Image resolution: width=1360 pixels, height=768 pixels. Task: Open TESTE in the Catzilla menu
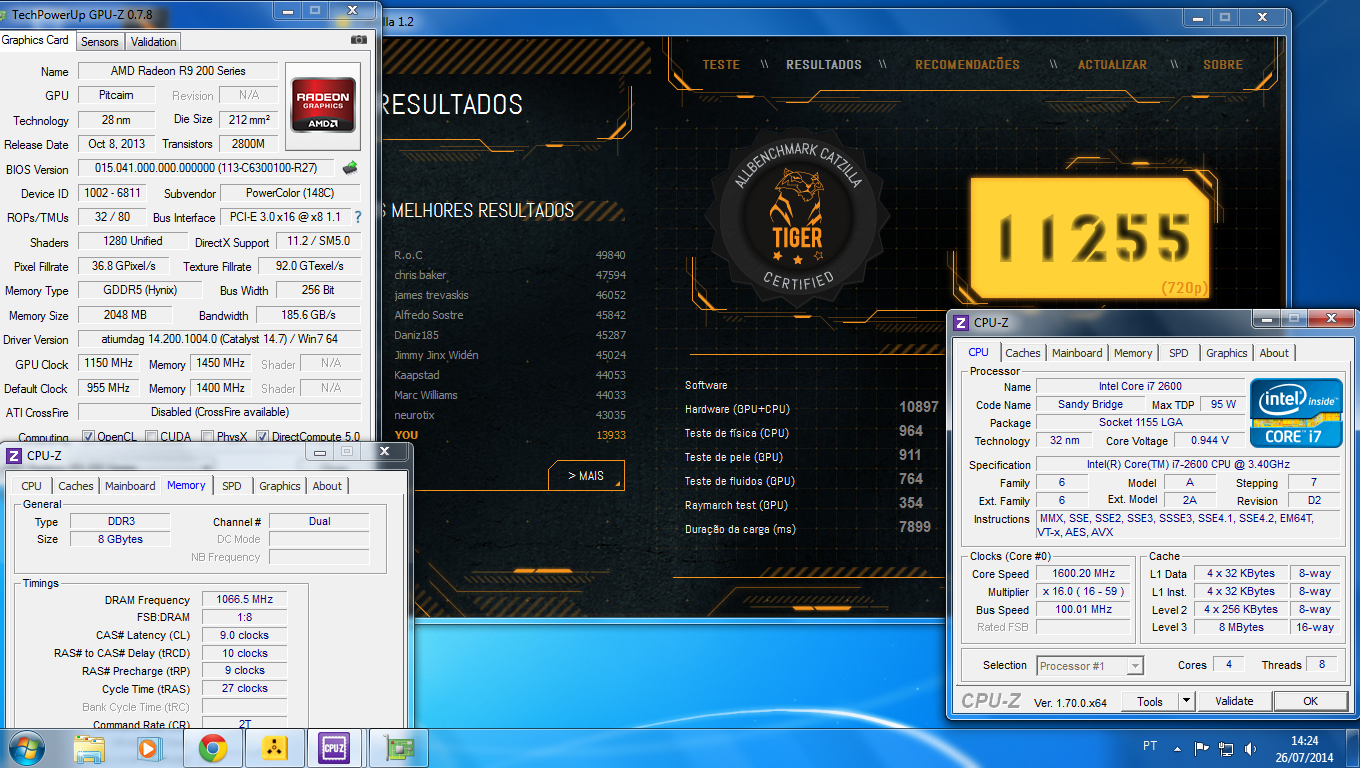(x=721, y=64)
